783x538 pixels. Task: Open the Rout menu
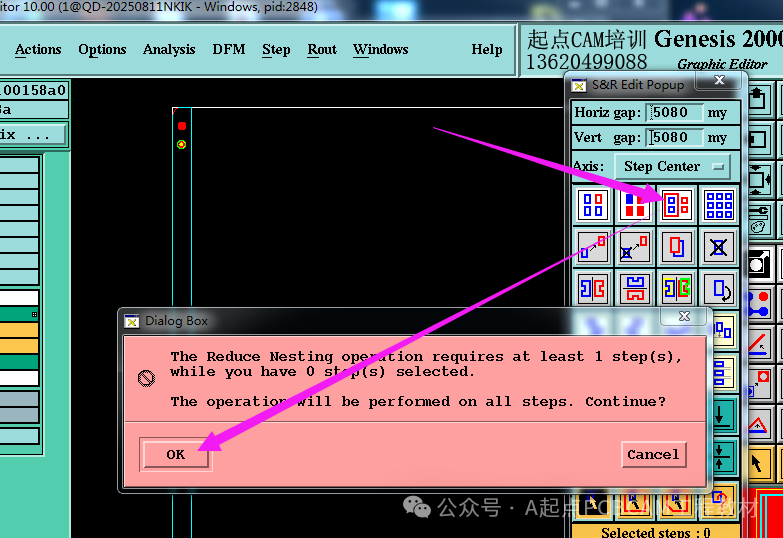pyautogui.click(x=322, y=49)
